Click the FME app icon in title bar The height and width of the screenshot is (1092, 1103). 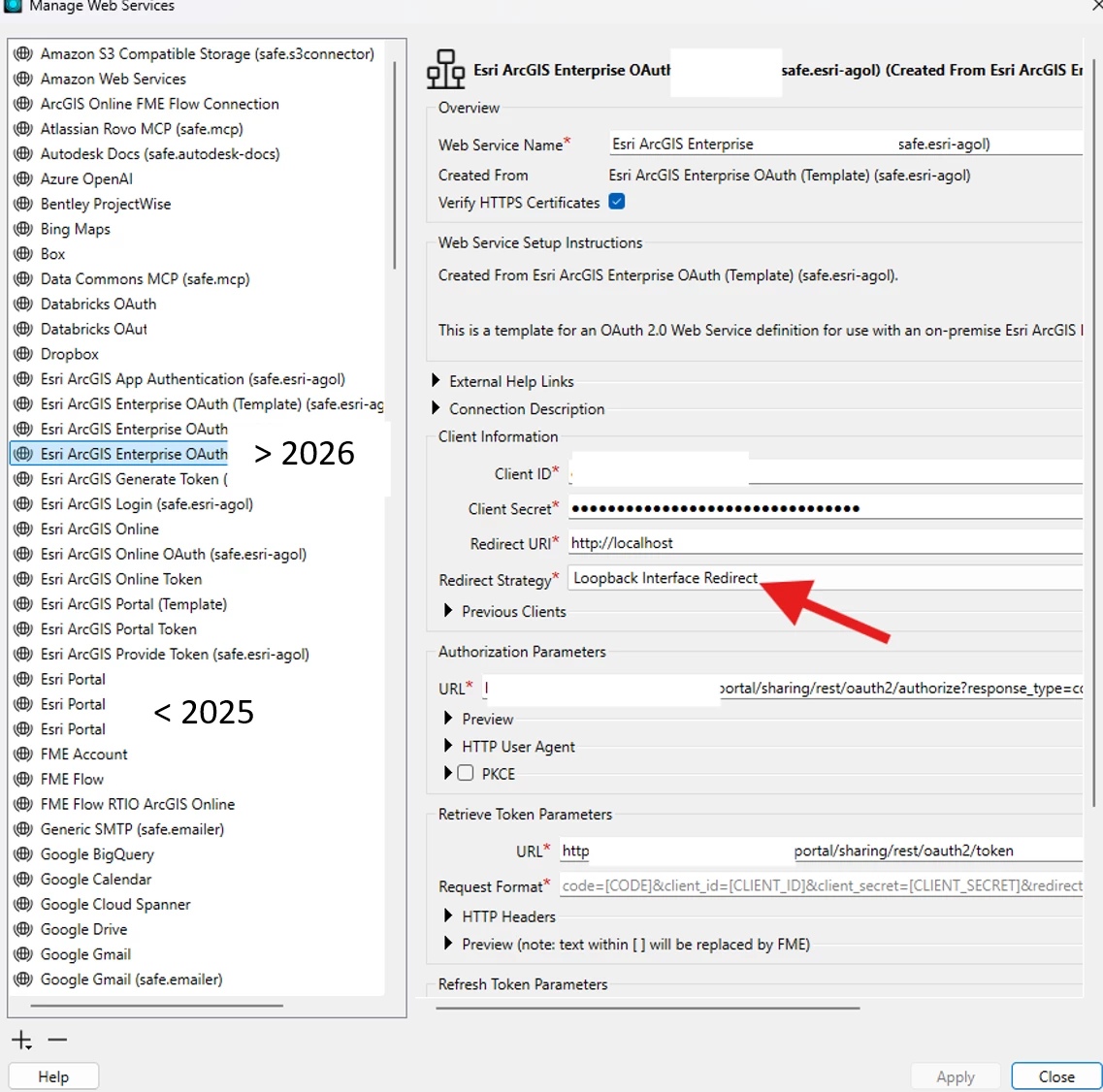click(x=13, y=6)
